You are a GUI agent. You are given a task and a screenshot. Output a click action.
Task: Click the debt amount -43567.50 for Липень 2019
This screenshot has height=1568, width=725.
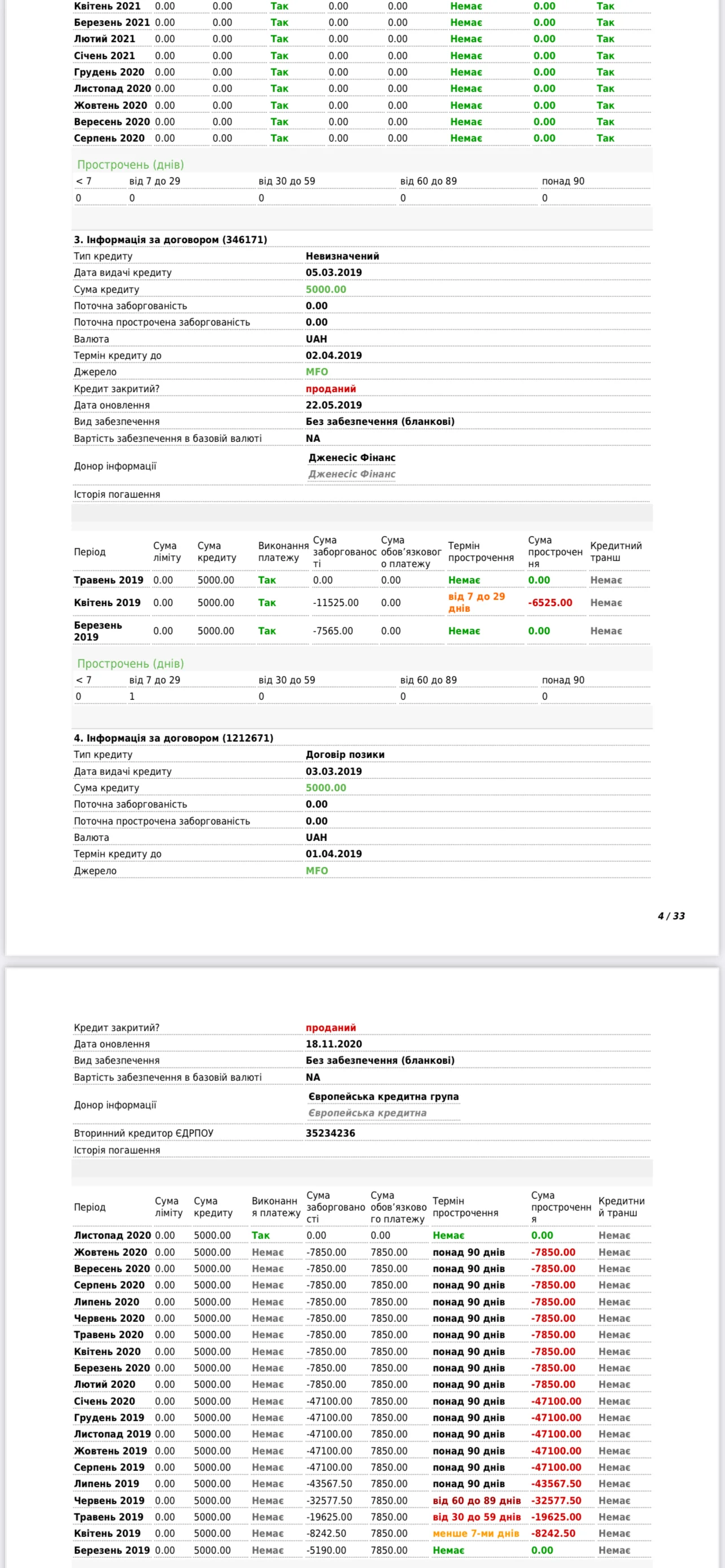(329, 1483)
